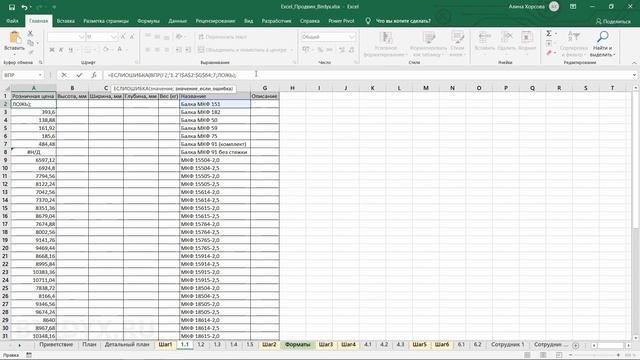Click the macro record icon in status bar

pyautogui.click(x=29, y=355)
